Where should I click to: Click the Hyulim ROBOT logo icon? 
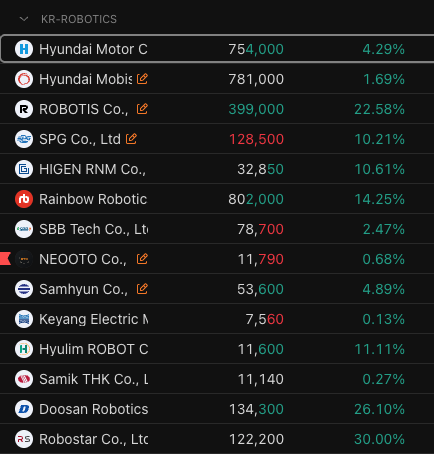pos(24,349)
